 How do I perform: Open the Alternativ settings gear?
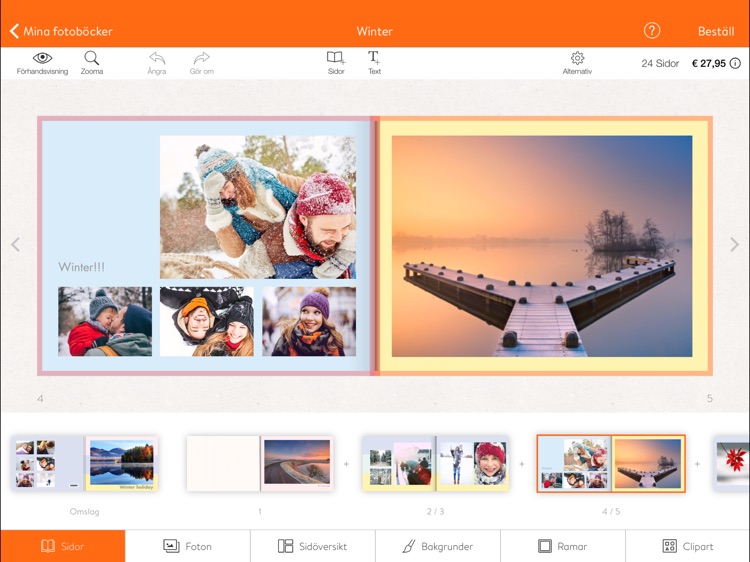pos(577,59)
